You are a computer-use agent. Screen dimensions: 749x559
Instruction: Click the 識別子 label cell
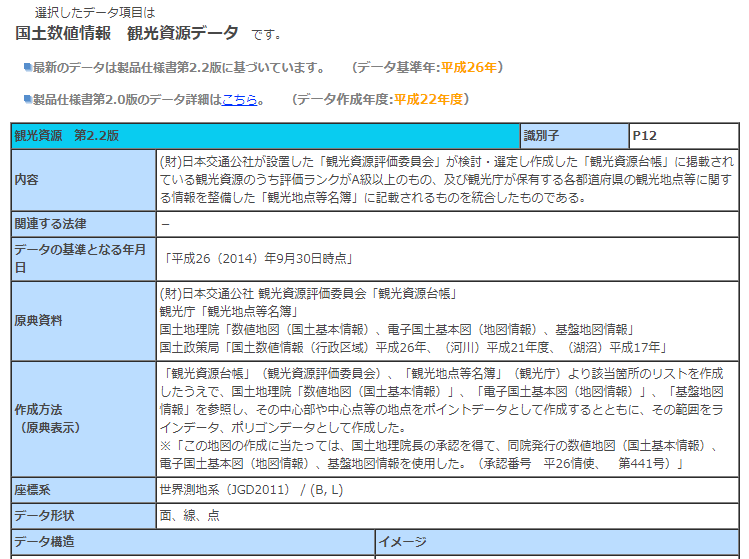(575, 136)
